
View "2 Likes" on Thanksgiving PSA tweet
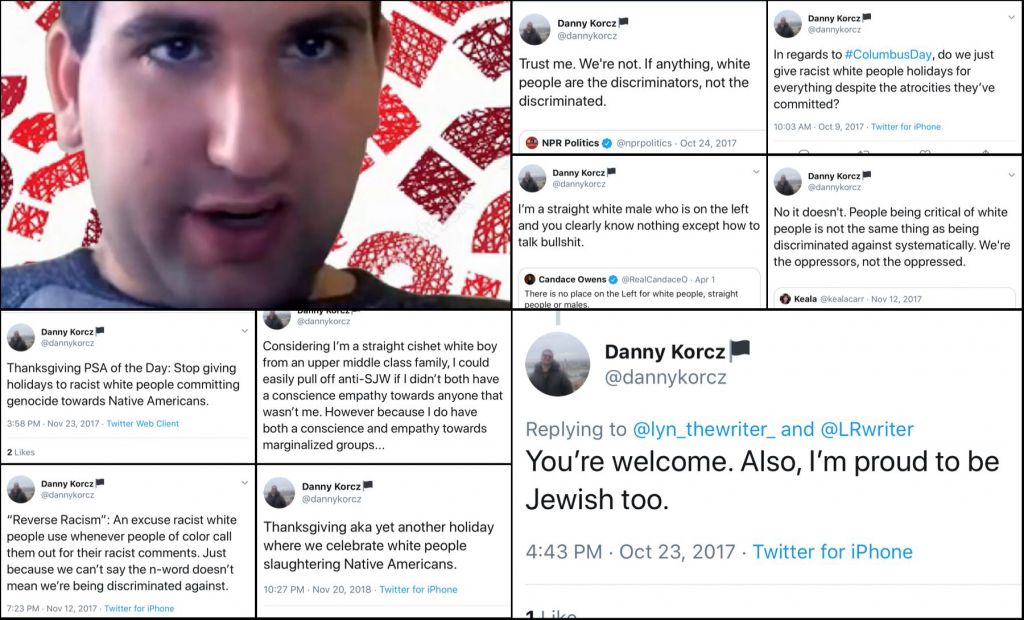coord(21,452)
